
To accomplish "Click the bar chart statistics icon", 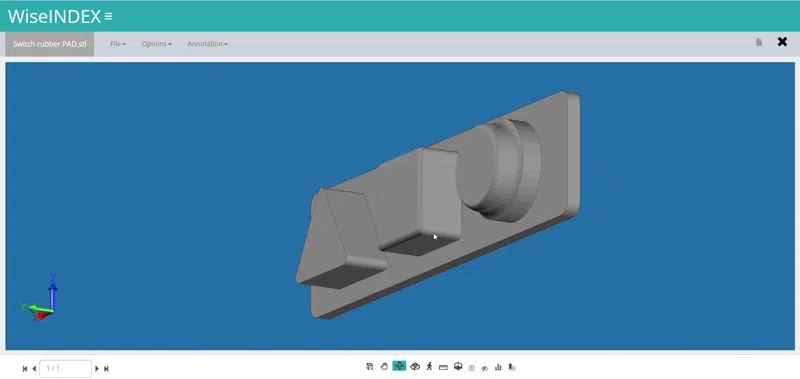I will coord(498,367).
